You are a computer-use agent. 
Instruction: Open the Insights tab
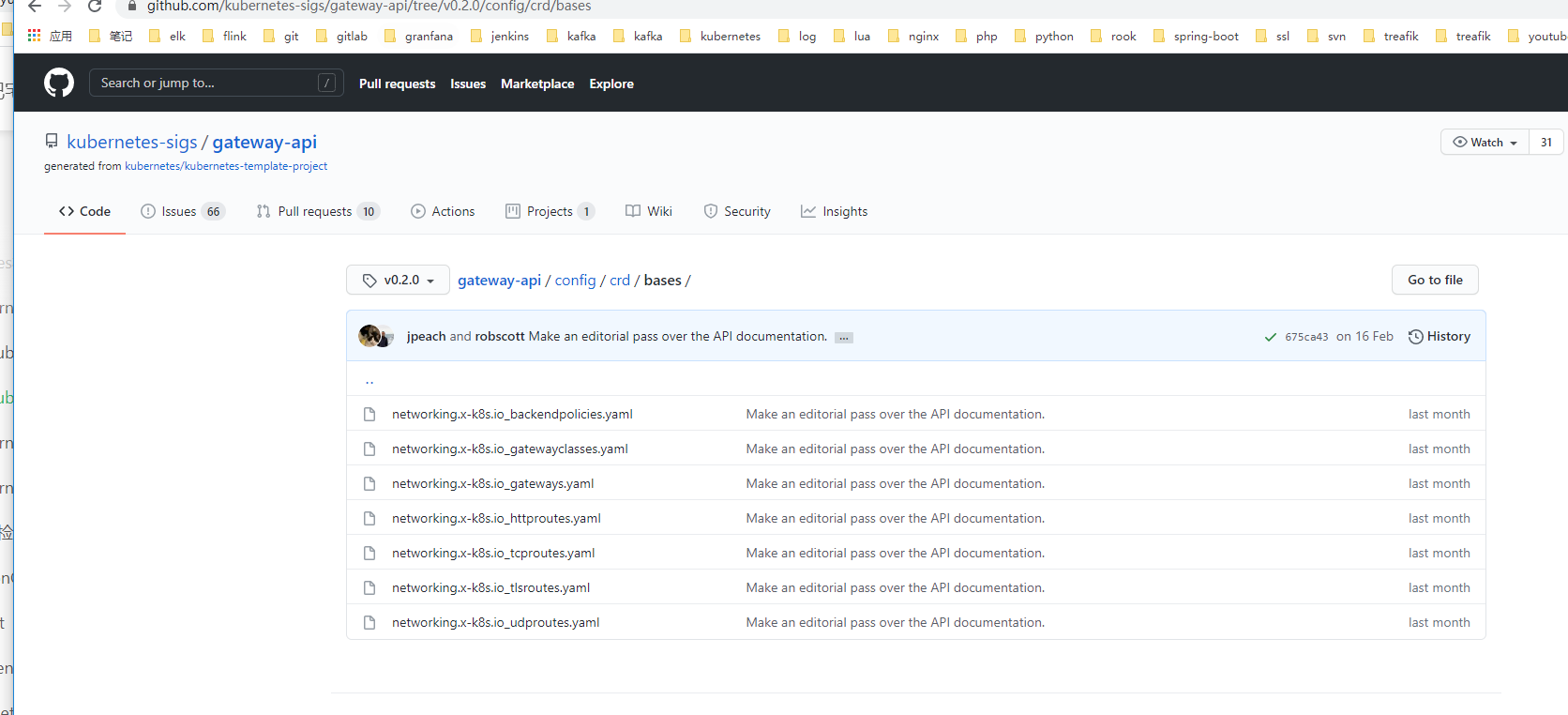click(834, 211)
